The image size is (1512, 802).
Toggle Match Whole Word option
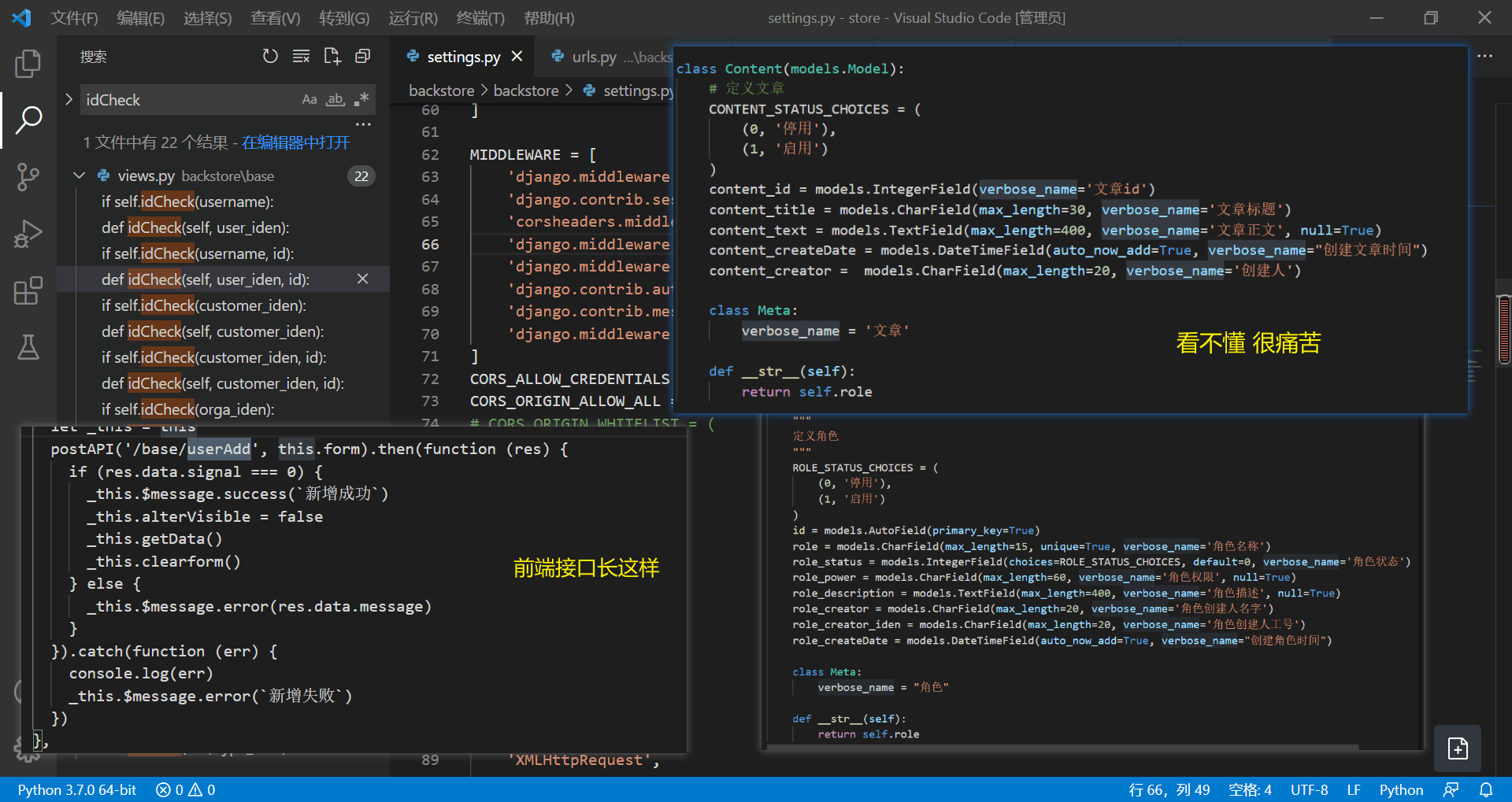335,100
